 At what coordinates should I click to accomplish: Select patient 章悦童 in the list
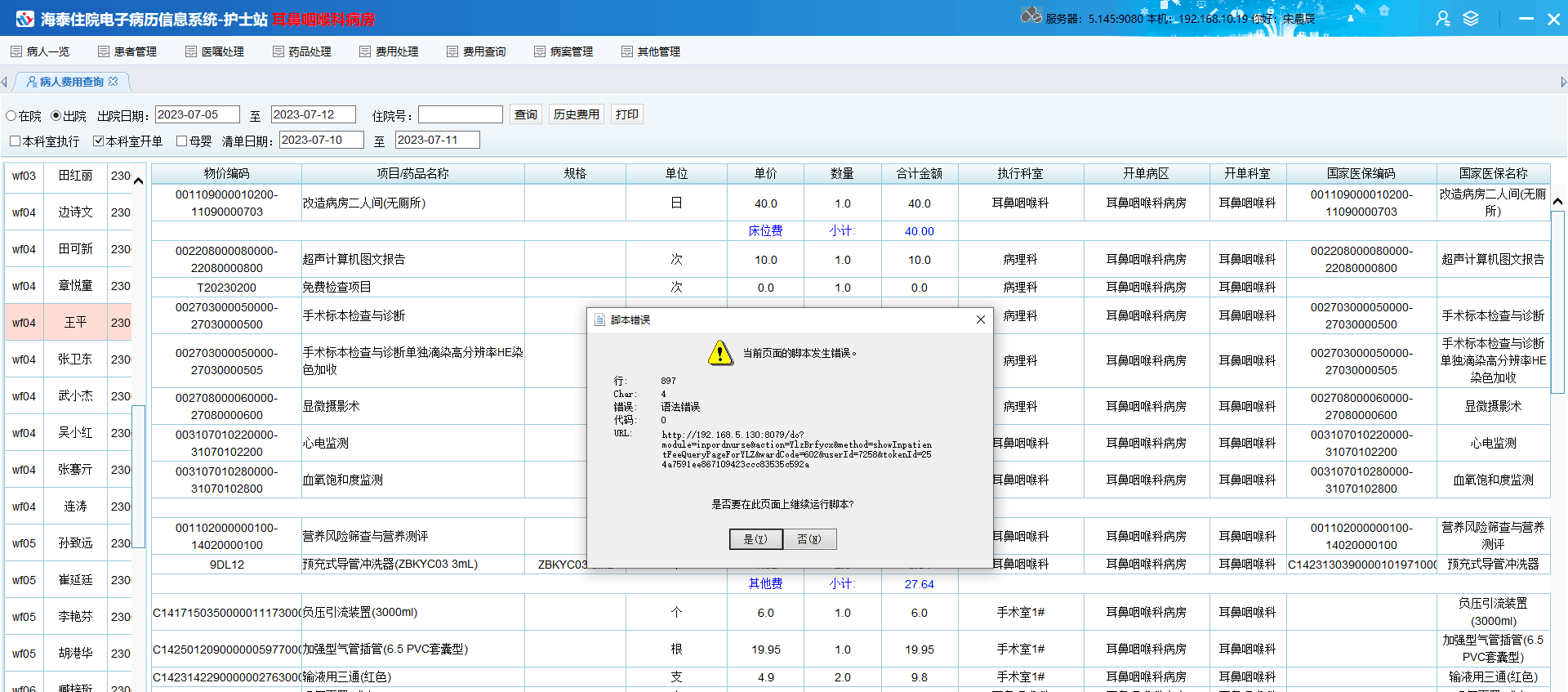pos(75,286)
